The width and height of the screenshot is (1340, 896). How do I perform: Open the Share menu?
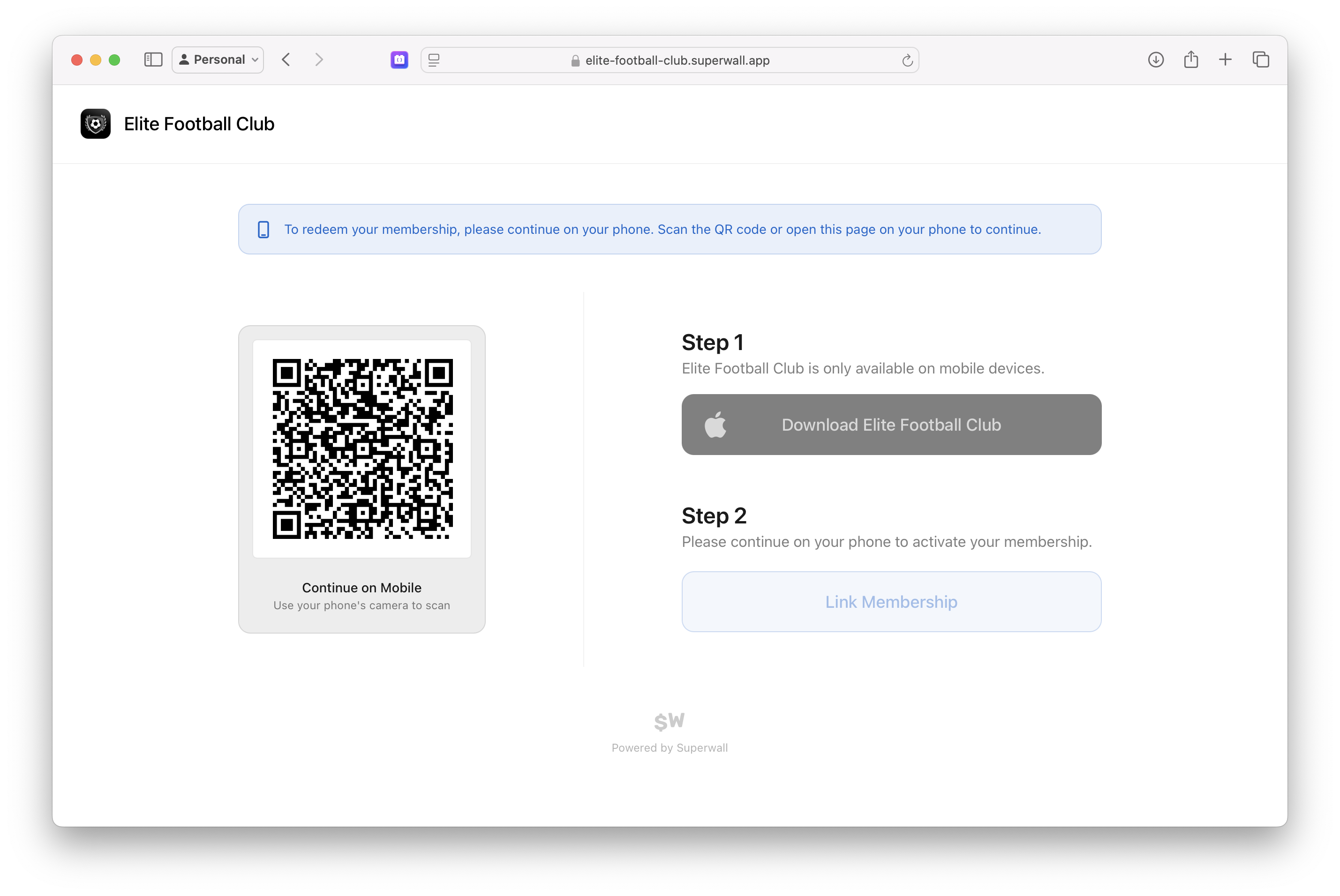click(x=1191, y=60)
